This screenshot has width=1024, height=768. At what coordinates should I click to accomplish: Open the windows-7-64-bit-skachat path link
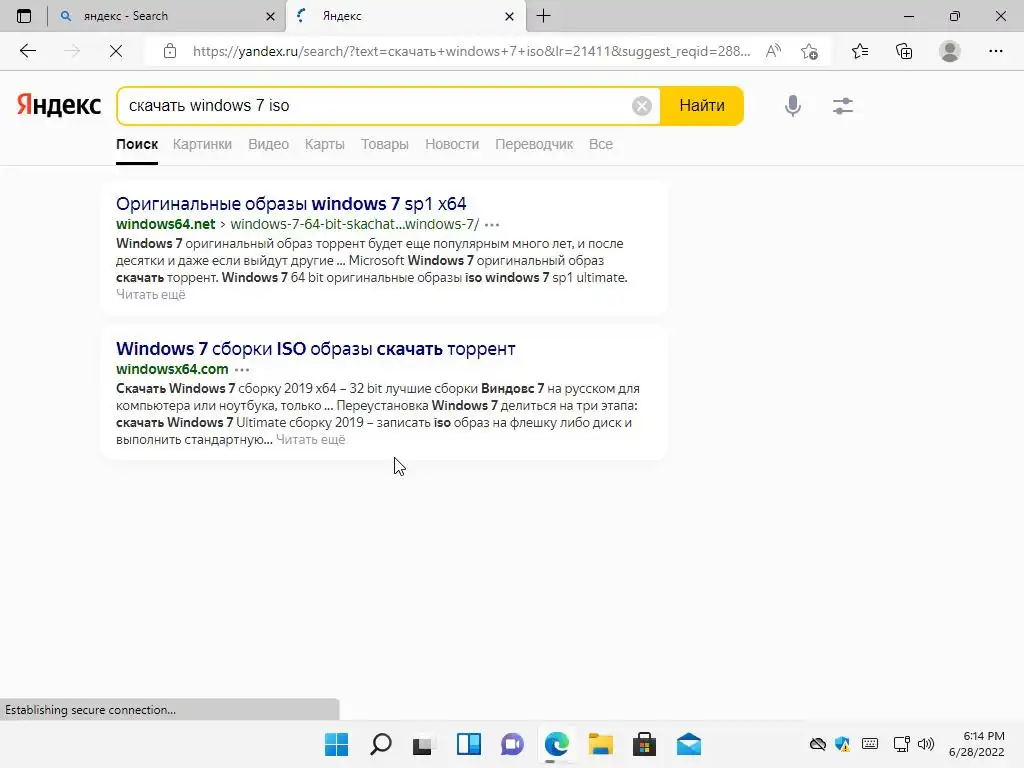355,224
